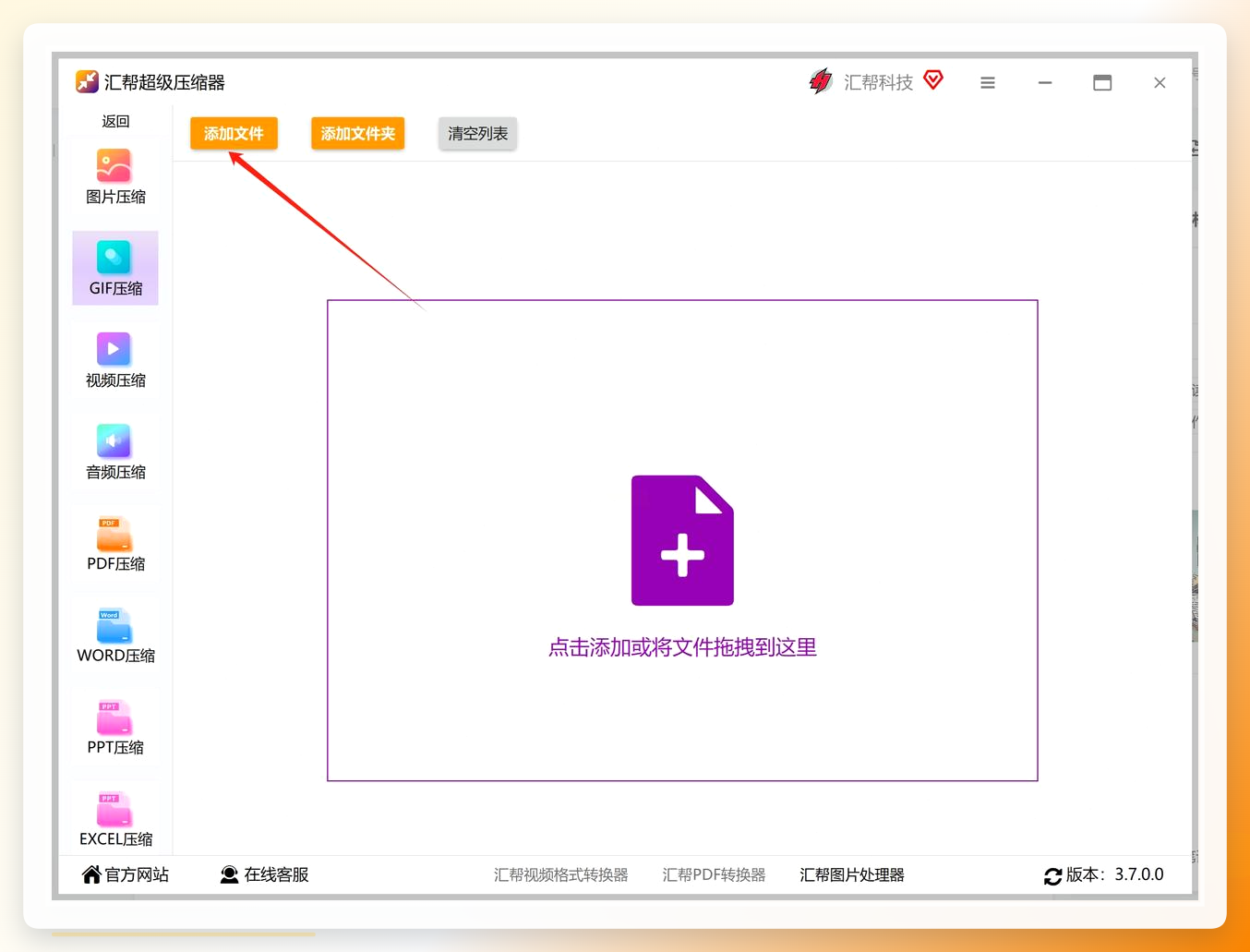Open the 汇帮视频格式转换器 link
Image resolution: width=1250 pixels, height=952 pixels.
[x=561, y=874]
